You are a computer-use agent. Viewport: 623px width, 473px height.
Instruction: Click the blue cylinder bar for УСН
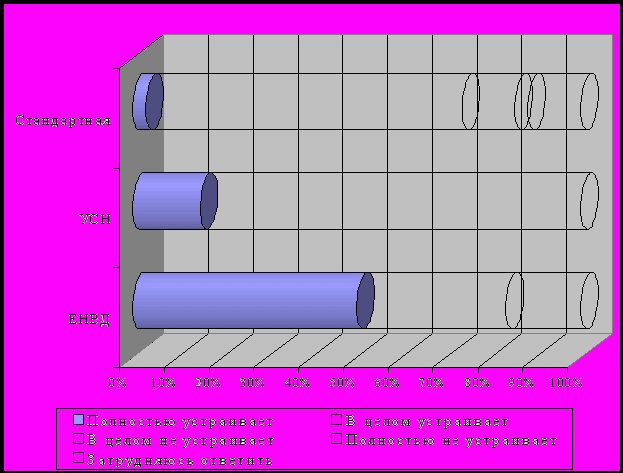pos(175,201)
